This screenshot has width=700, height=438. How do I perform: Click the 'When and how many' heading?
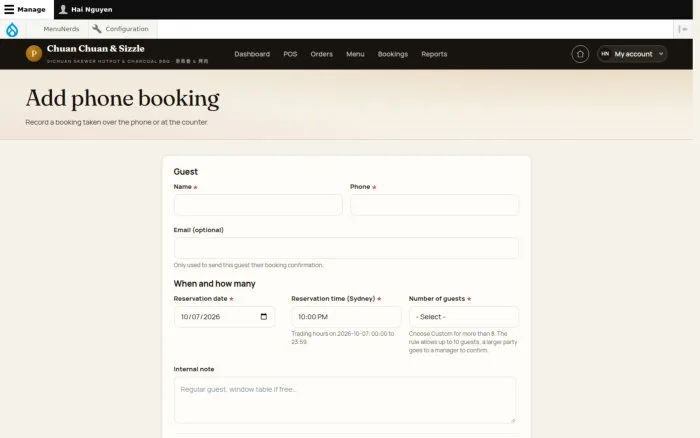click(214, 284)
